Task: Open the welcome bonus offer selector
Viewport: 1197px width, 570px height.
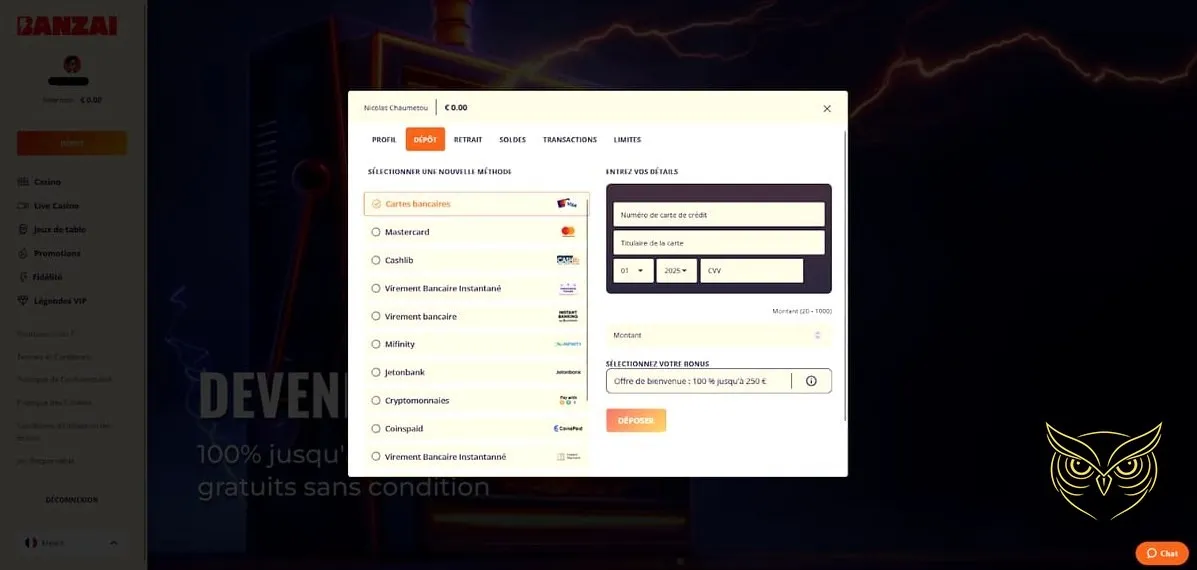Action: (x=718, y=381)
